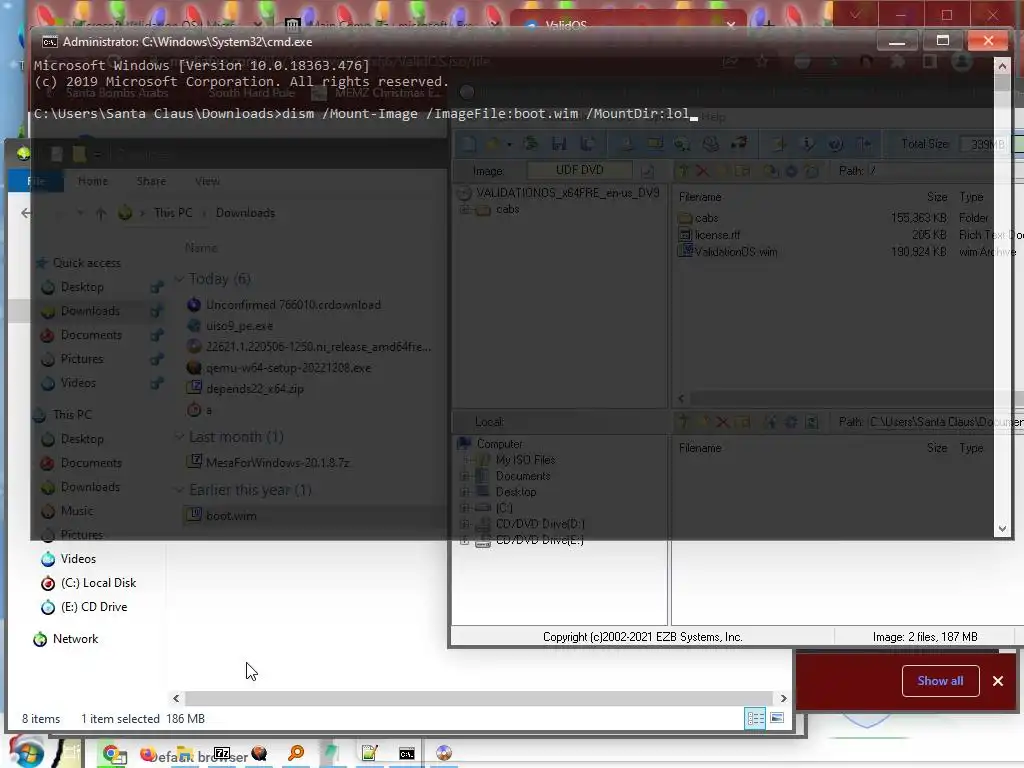
Task: Select license.rtf in UltraISO file list
Action: tap(717, 234)
